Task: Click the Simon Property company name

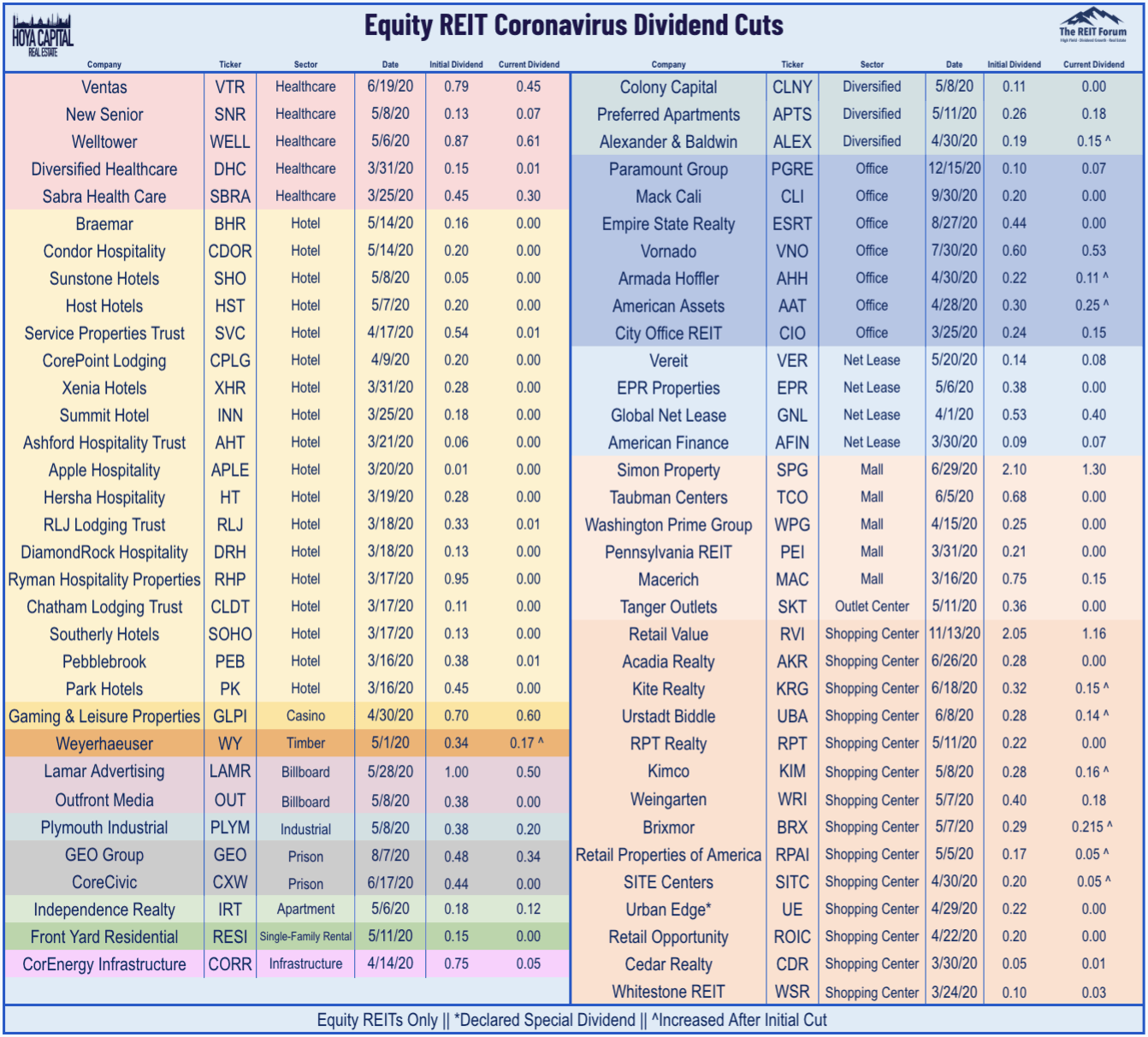Action: [x=668, y=471]
